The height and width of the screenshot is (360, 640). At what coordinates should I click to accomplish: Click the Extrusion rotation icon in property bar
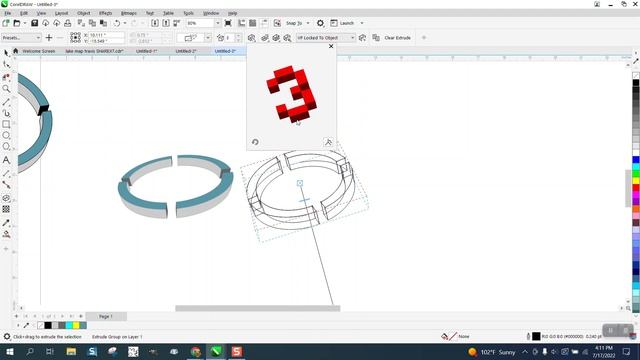[252, 38]
